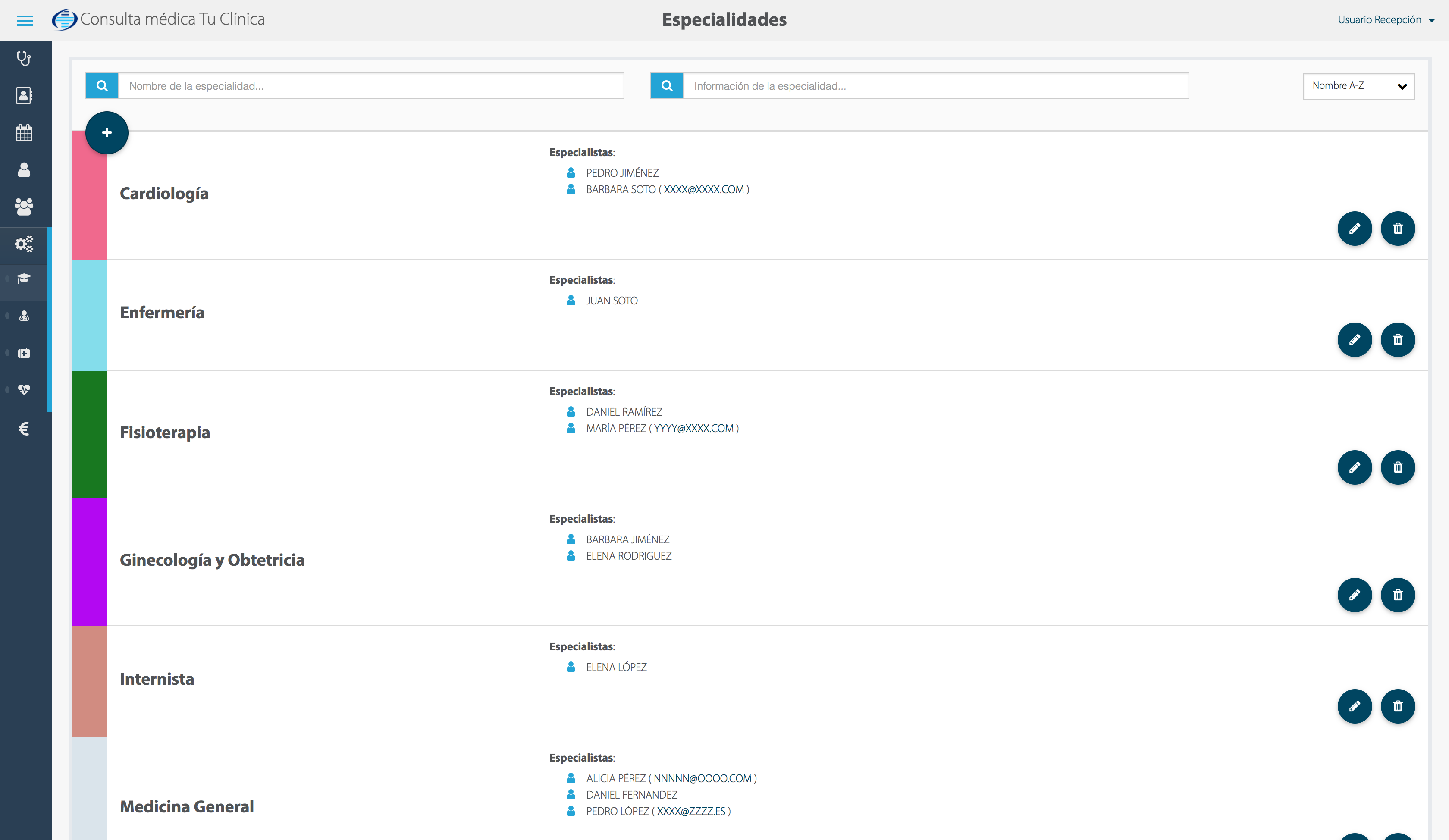The height and width of the screenshot is (840, 1449).
Task: Click the address book sidebar icon
Action: point(24,95)
